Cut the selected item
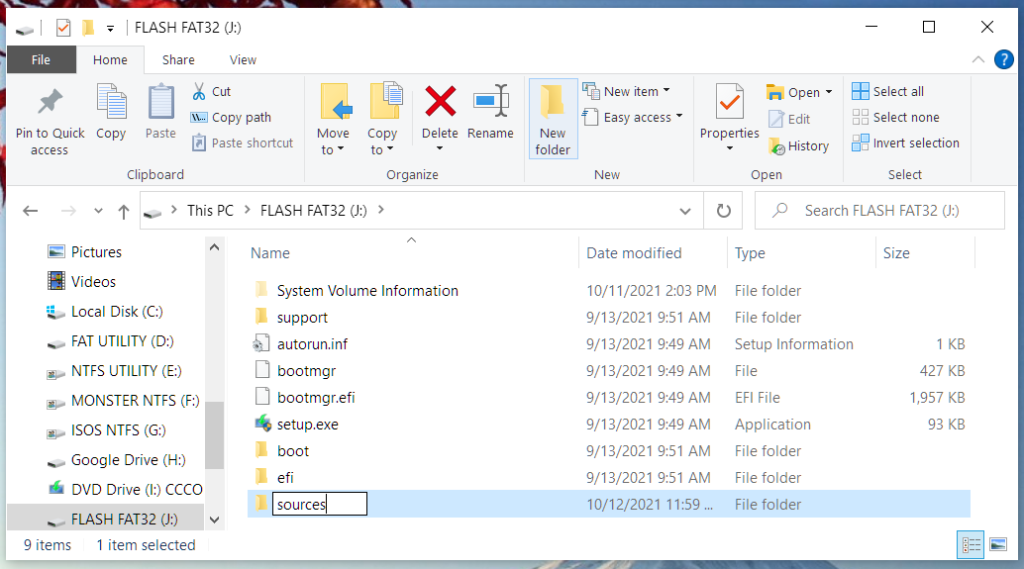1024x569 pixels. coord(212,91)
